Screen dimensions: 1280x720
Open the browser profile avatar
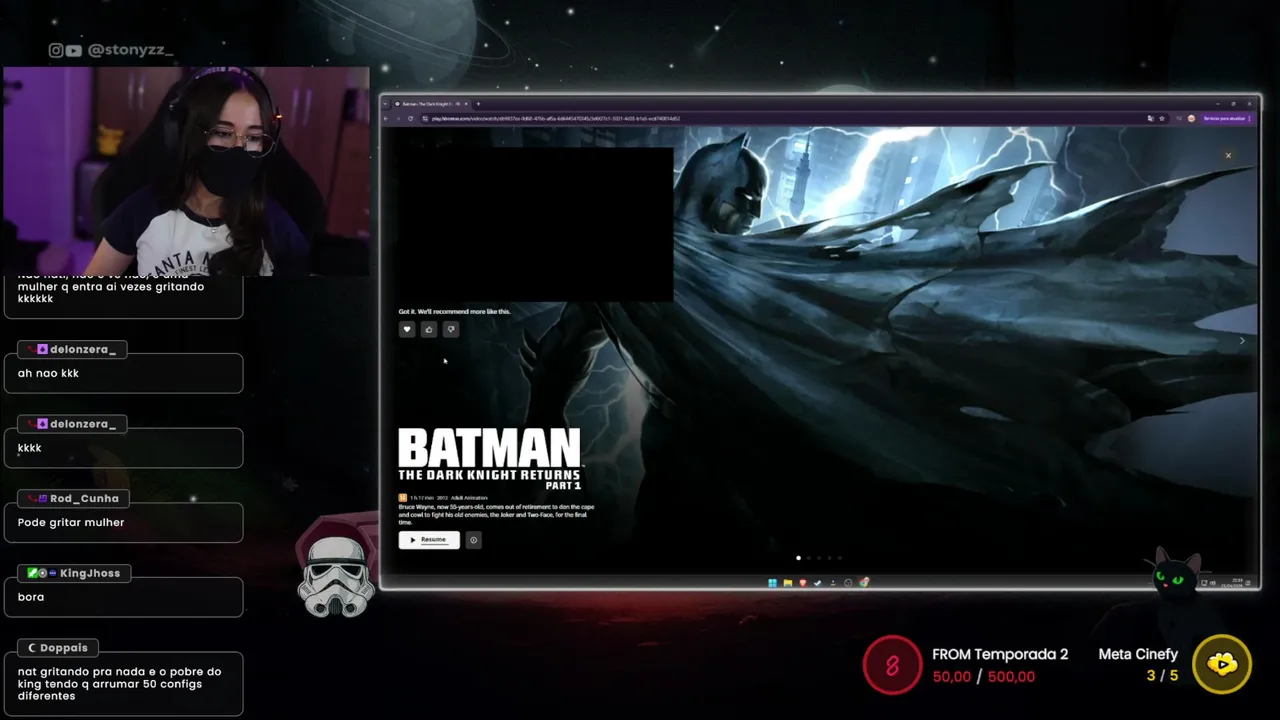point(1191,118)
